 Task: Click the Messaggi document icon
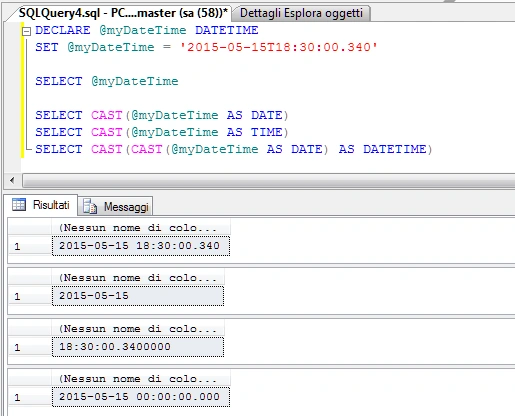coord(90,206)
